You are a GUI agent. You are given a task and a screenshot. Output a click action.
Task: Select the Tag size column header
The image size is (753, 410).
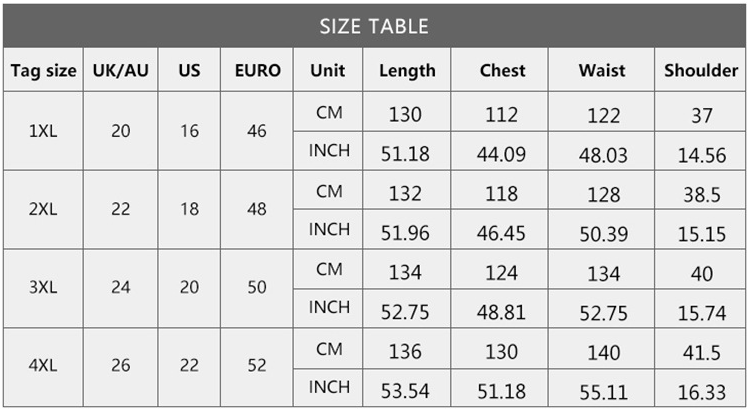tap(43, 71)
